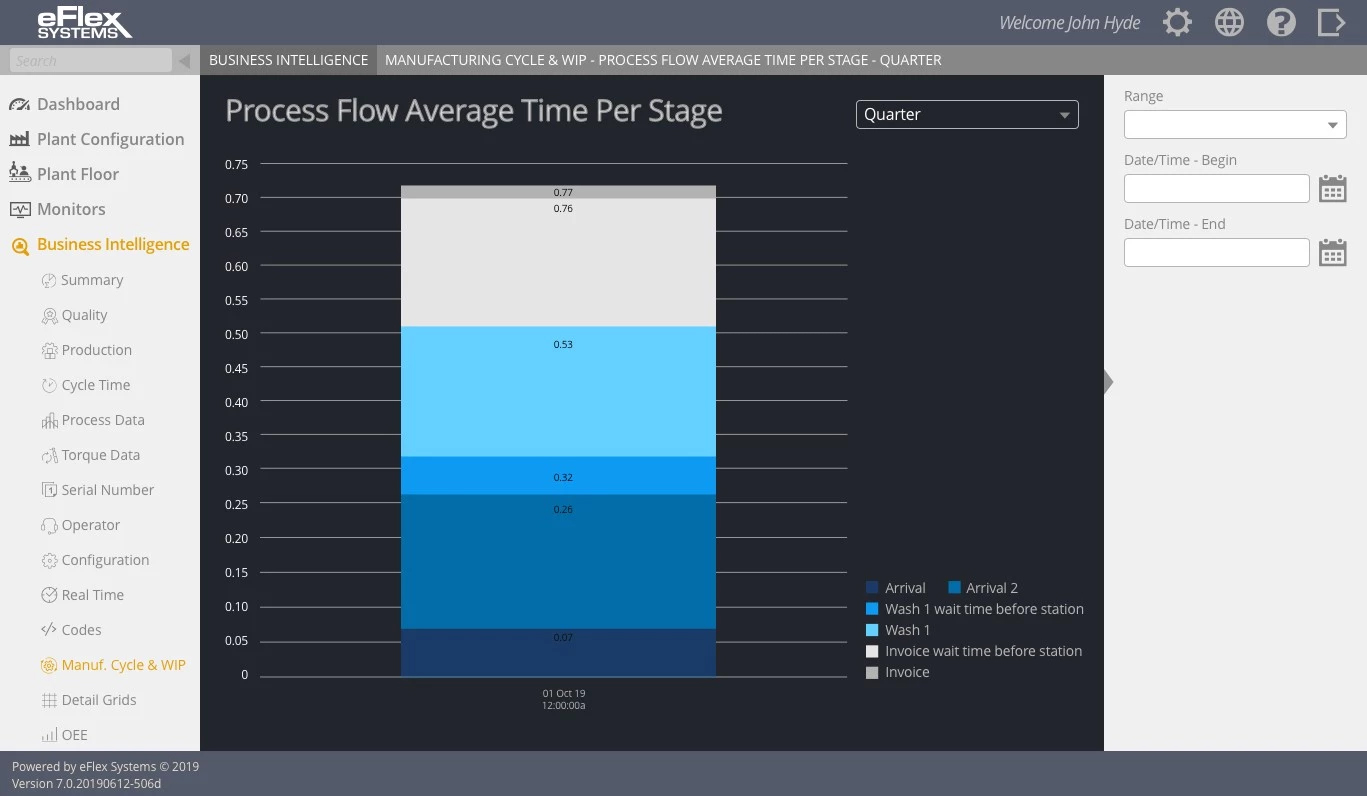The image size is (1367, 796).
Task: Open the Plant Floor section
Action: pyautogui.click(x=22, y=173)
